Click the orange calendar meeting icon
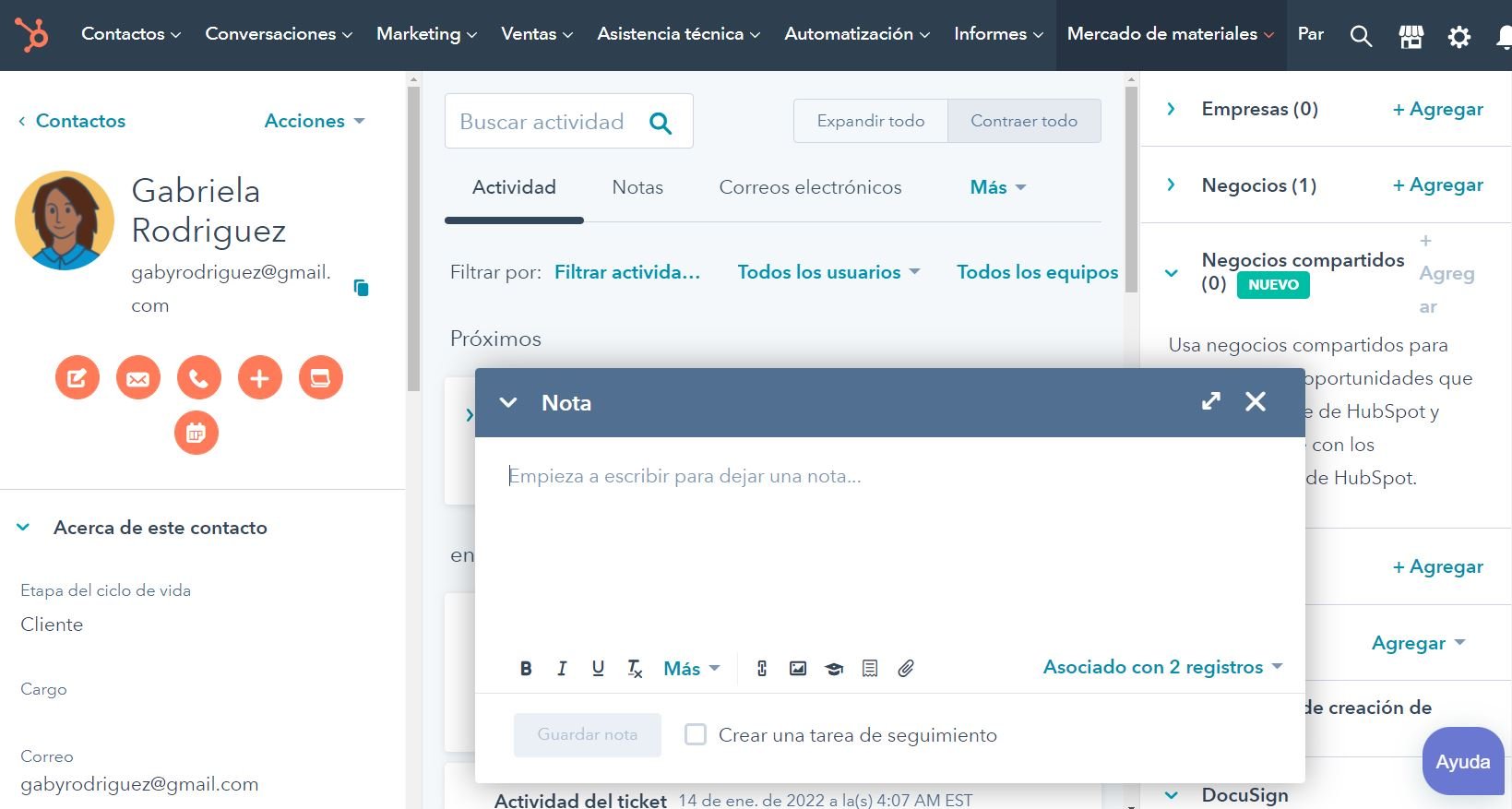Viewport: 1512px width, 809px height. pos(196,433)
